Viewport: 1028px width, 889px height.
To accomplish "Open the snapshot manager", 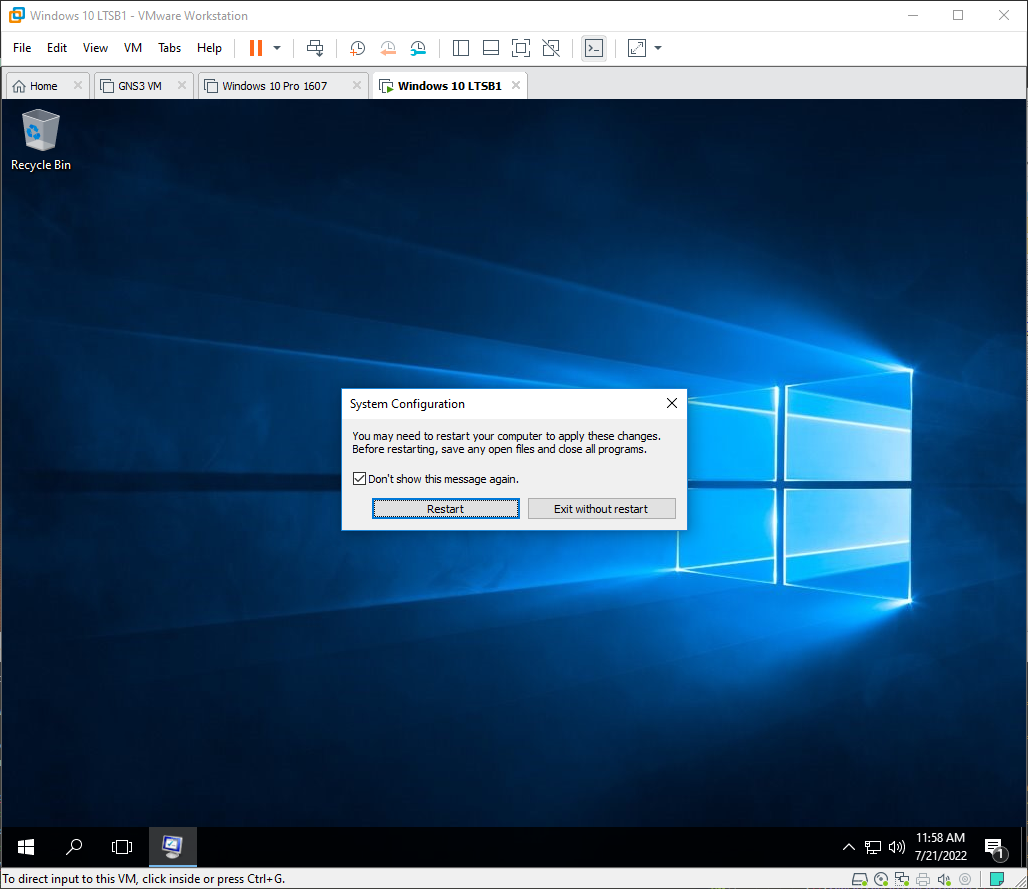I will click(x=418, y=48).
